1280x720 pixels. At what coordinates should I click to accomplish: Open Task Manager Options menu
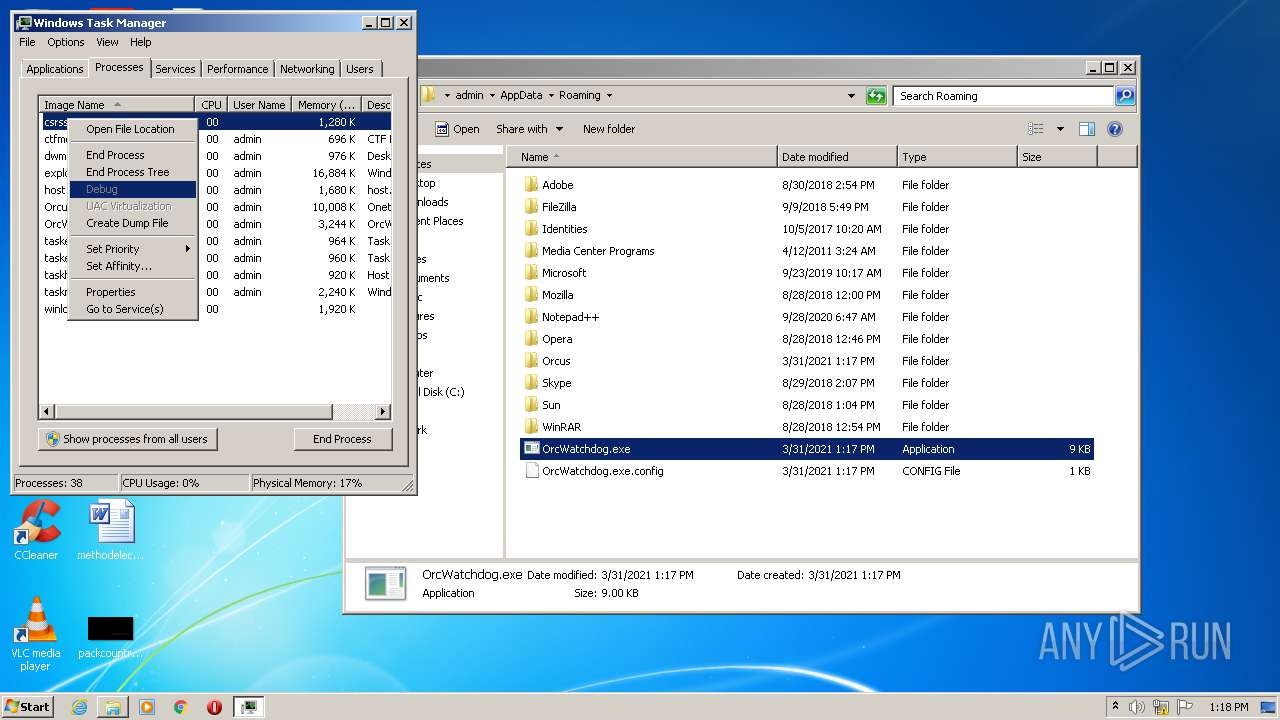pos(66,42)
